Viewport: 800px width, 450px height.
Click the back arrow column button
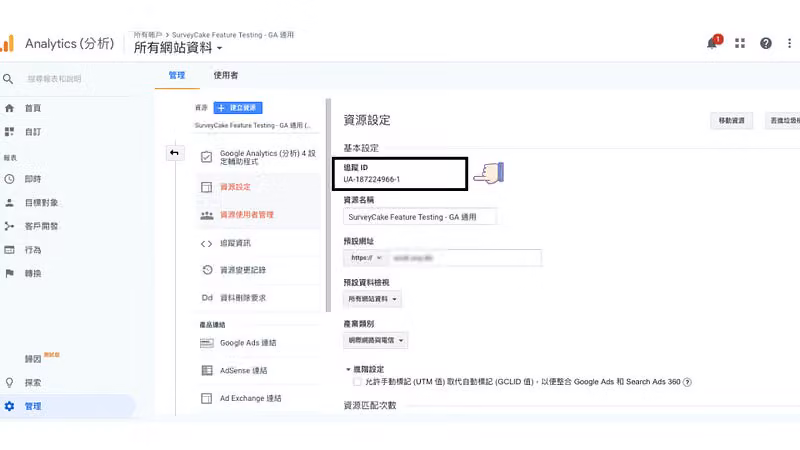point(174,153)
